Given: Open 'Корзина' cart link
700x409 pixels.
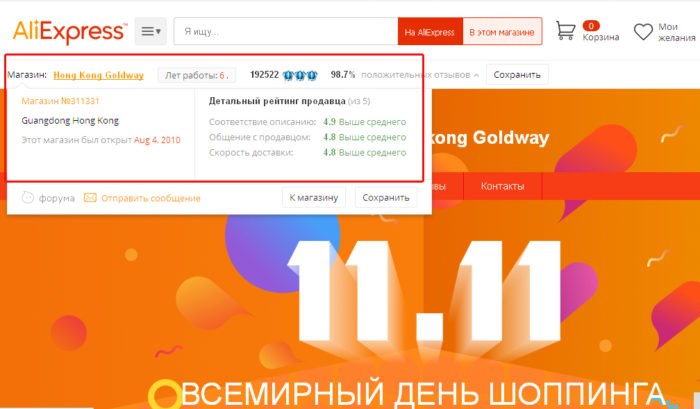Looking at the screenshot, I should click(600, 37).
